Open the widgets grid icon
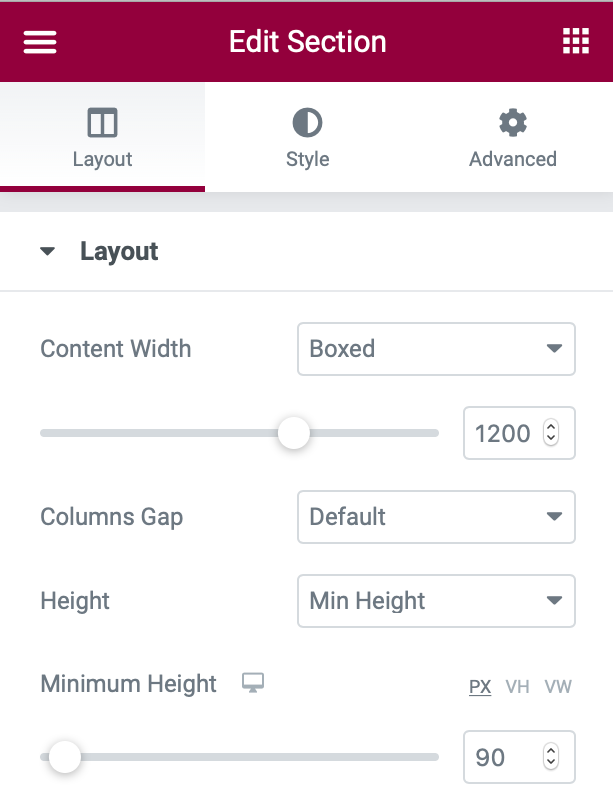Viewport: 613px width, 807px height. (576, 42)
